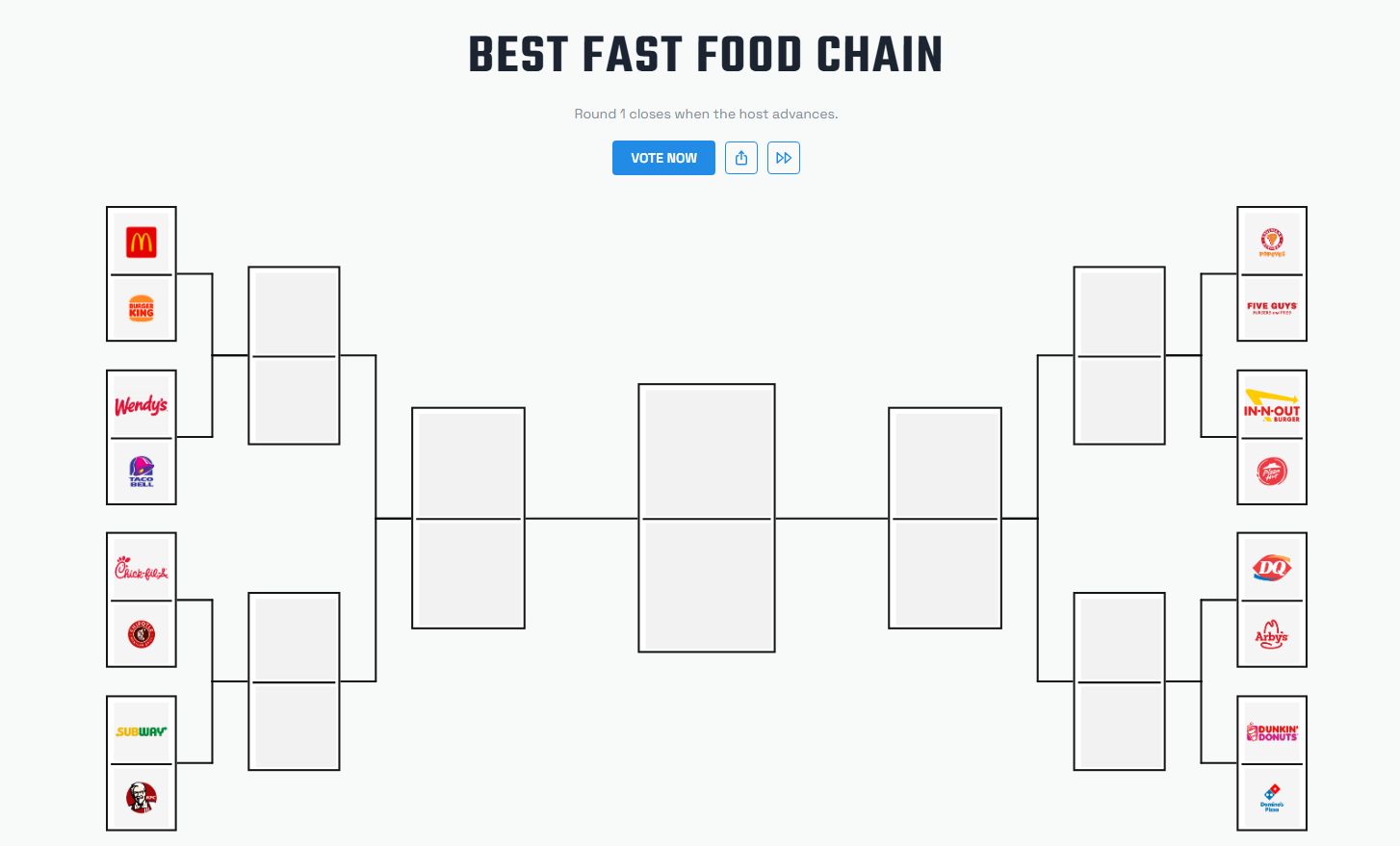The image size is (1400, 846).
Task: Click the Burger King logo
Action: (x=142, y=308)
